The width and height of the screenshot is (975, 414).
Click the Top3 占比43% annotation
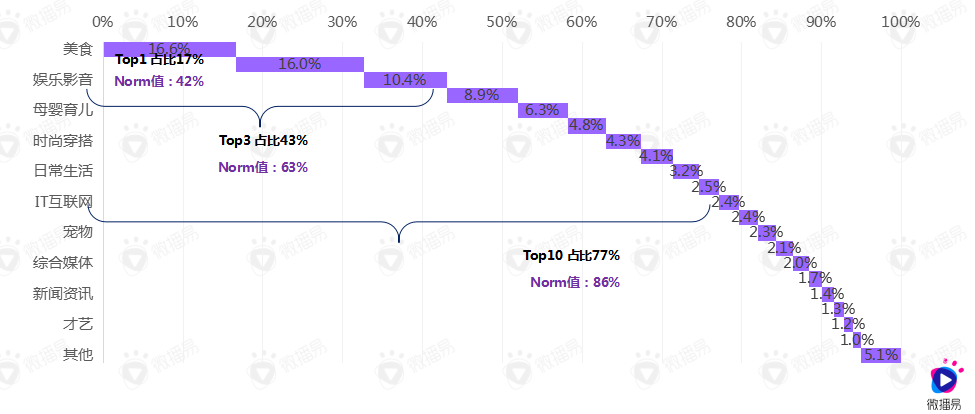[263, 141]
